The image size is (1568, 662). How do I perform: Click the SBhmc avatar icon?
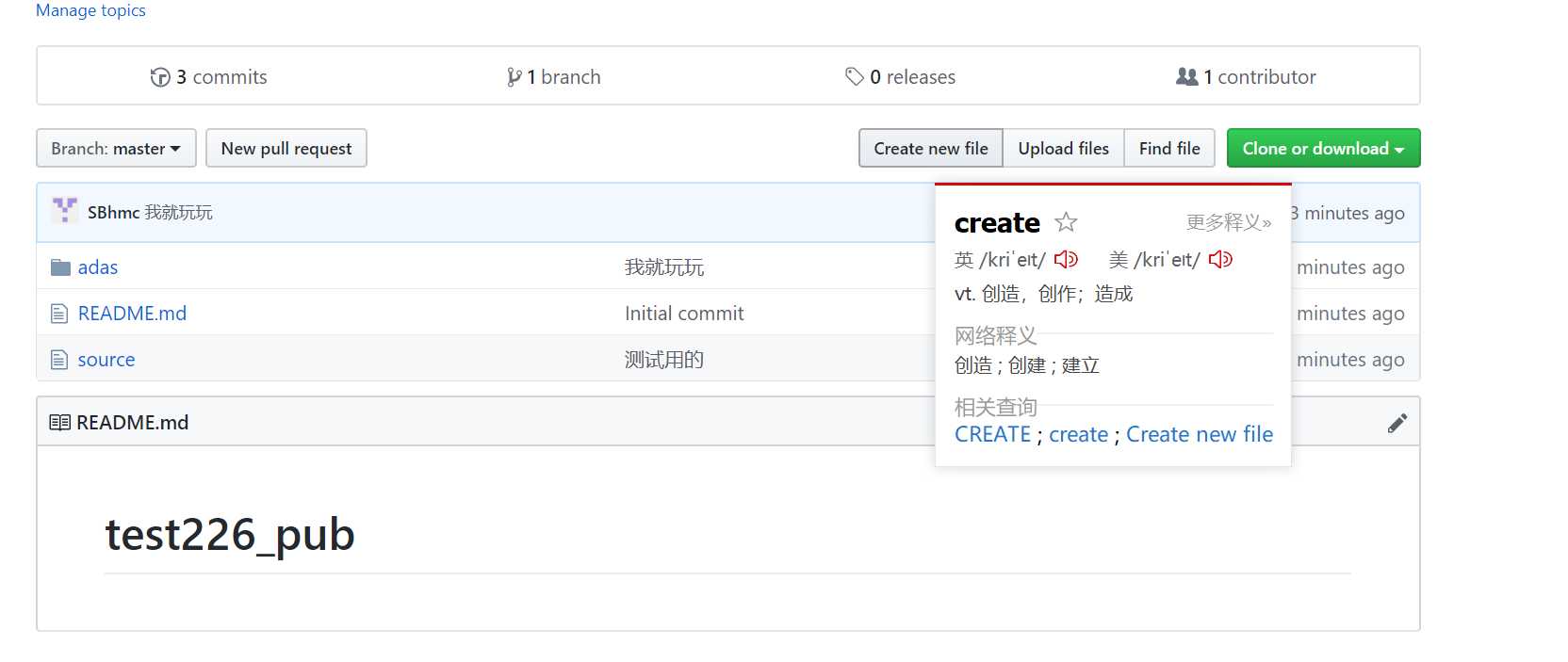point(65,210)
